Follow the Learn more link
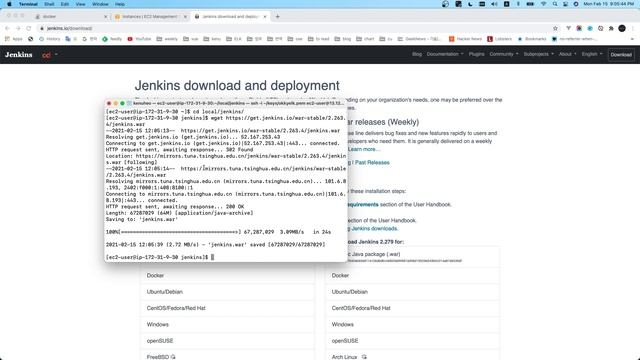 click(x=364, y=149)
